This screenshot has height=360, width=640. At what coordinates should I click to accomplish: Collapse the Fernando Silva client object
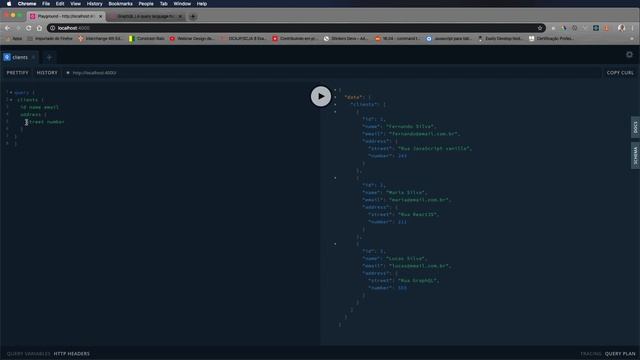[x=335, y=112]
